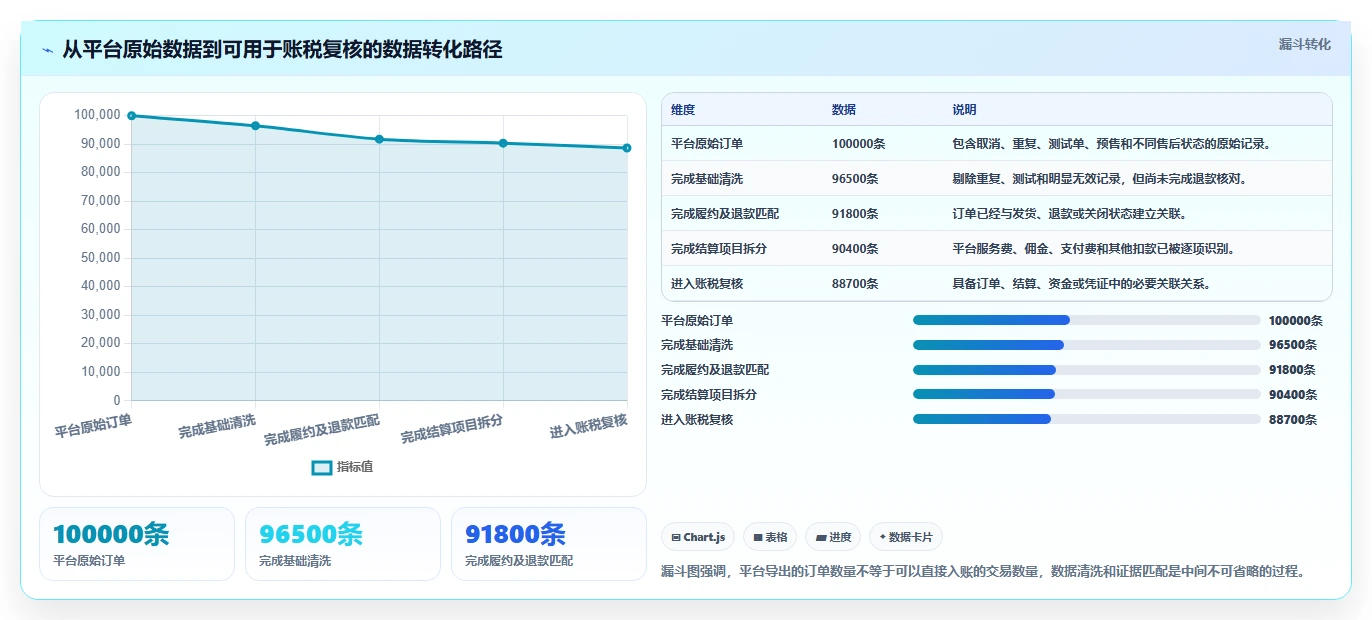
Task: Click the 进入账税复核 point on the line chart
Action: 627,148
